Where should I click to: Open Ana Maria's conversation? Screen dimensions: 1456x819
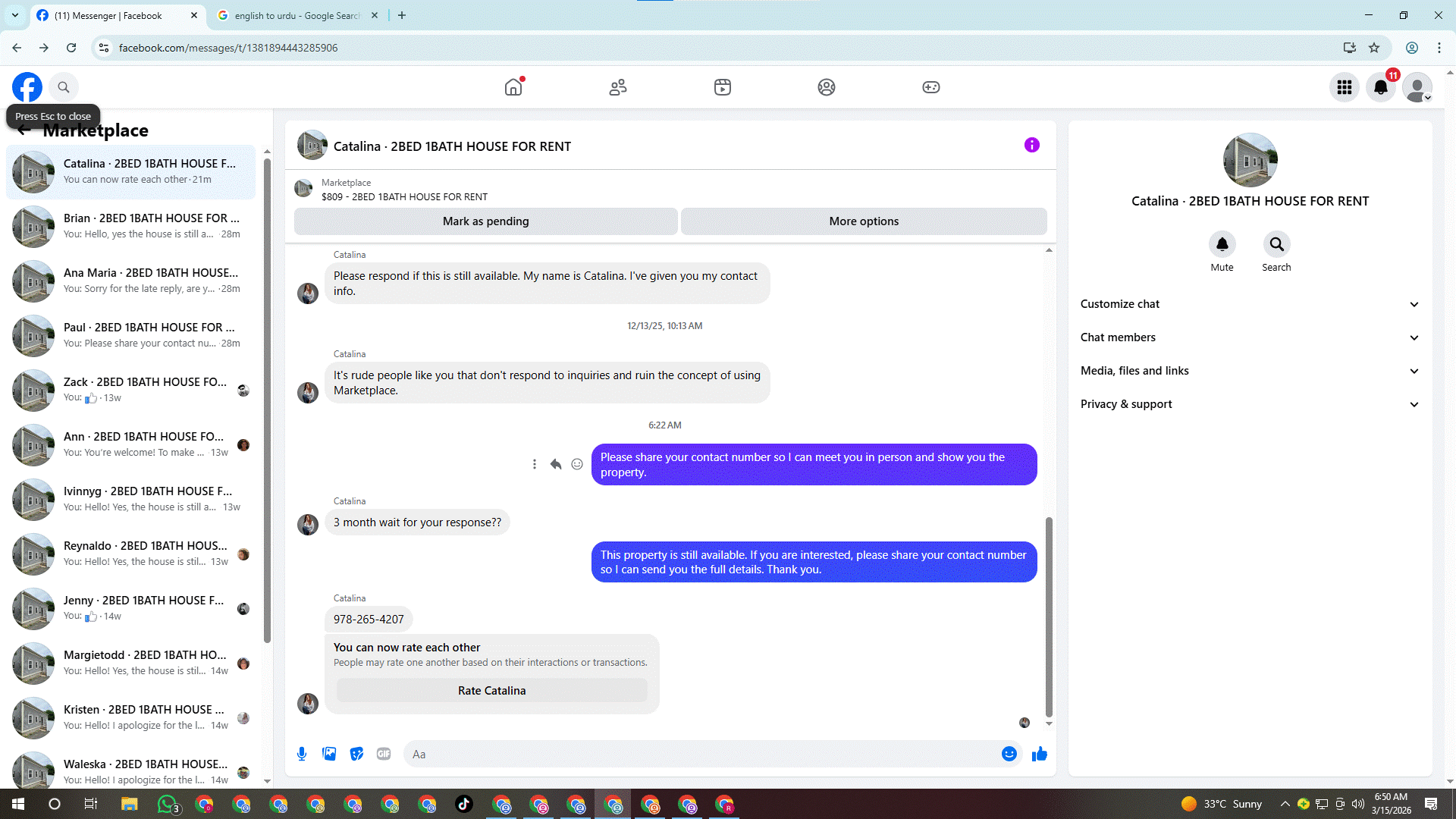(x=131, y=281)
